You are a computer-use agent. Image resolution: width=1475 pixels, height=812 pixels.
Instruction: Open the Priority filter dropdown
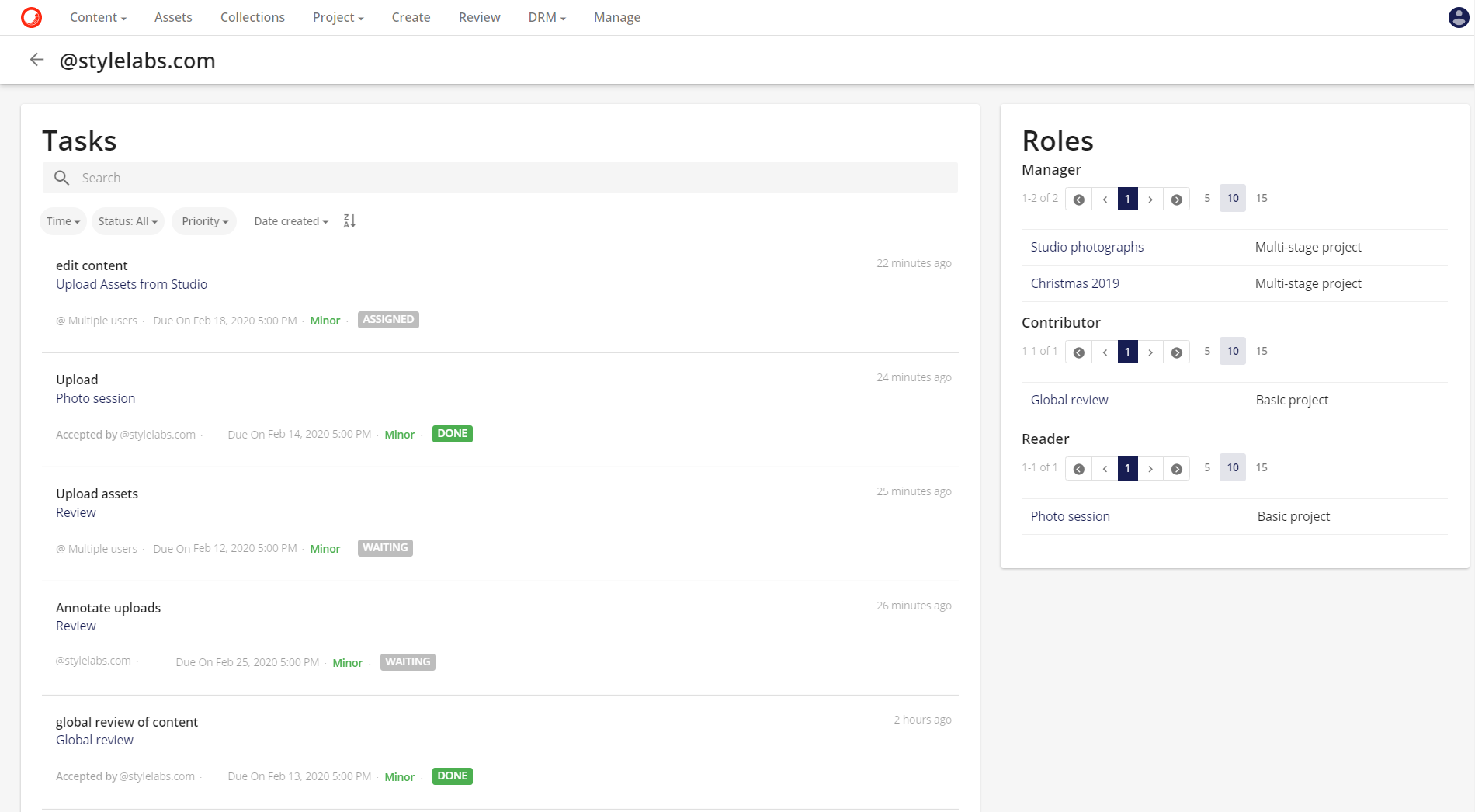[x=203, y=220]
